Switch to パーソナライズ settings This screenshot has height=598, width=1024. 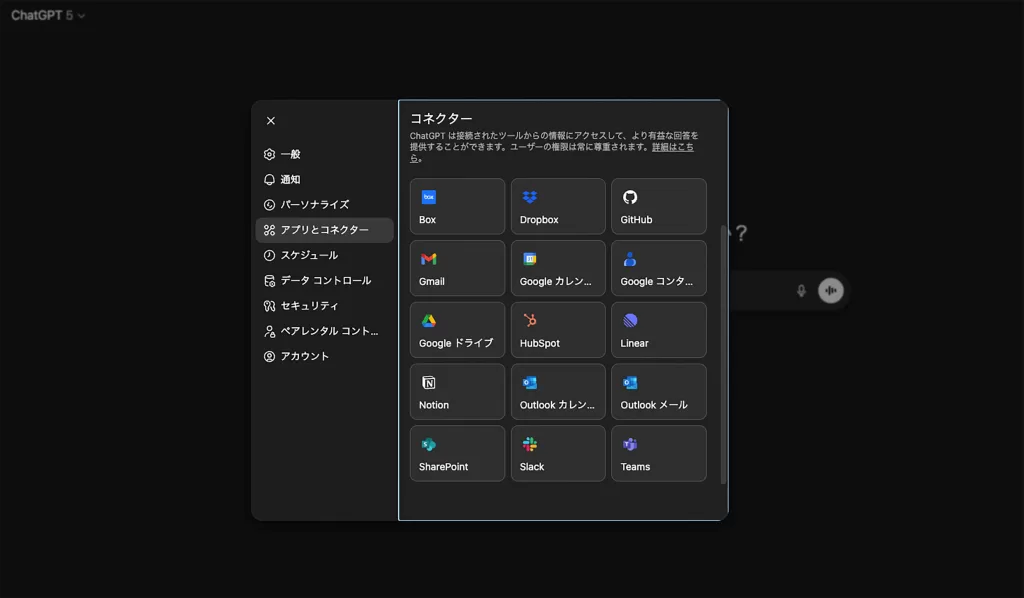pos(314,205)
